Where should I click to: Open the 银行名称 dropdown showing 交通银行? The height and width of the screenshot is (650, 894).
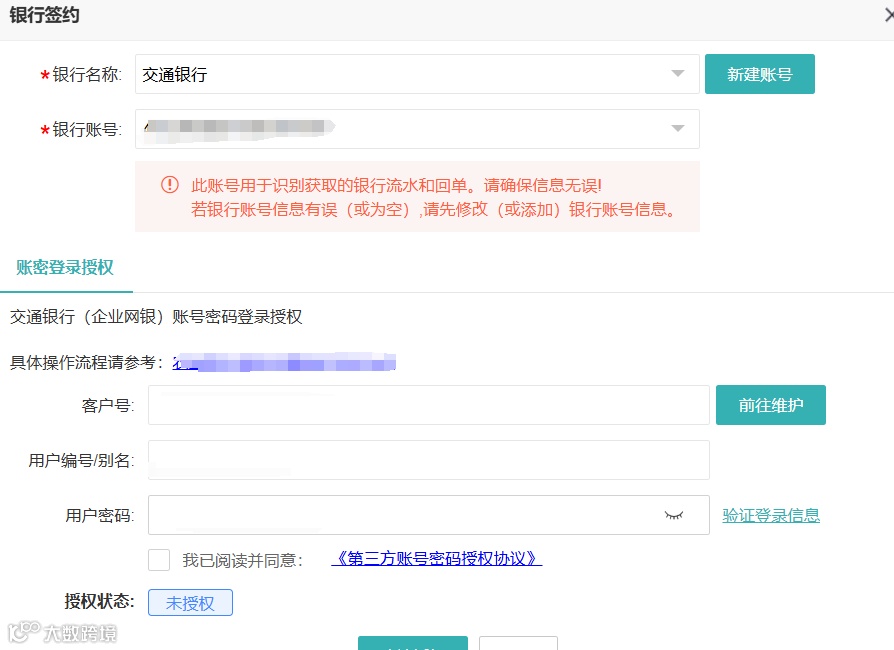point(417,74)
